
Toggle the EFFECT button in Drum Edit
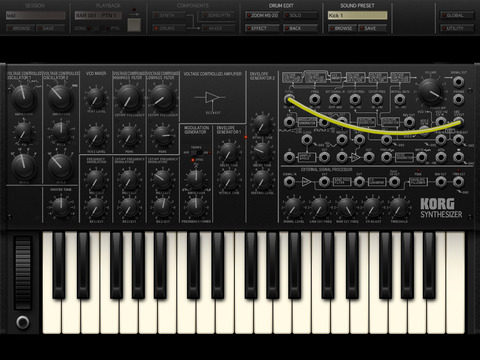click(262, 28)
